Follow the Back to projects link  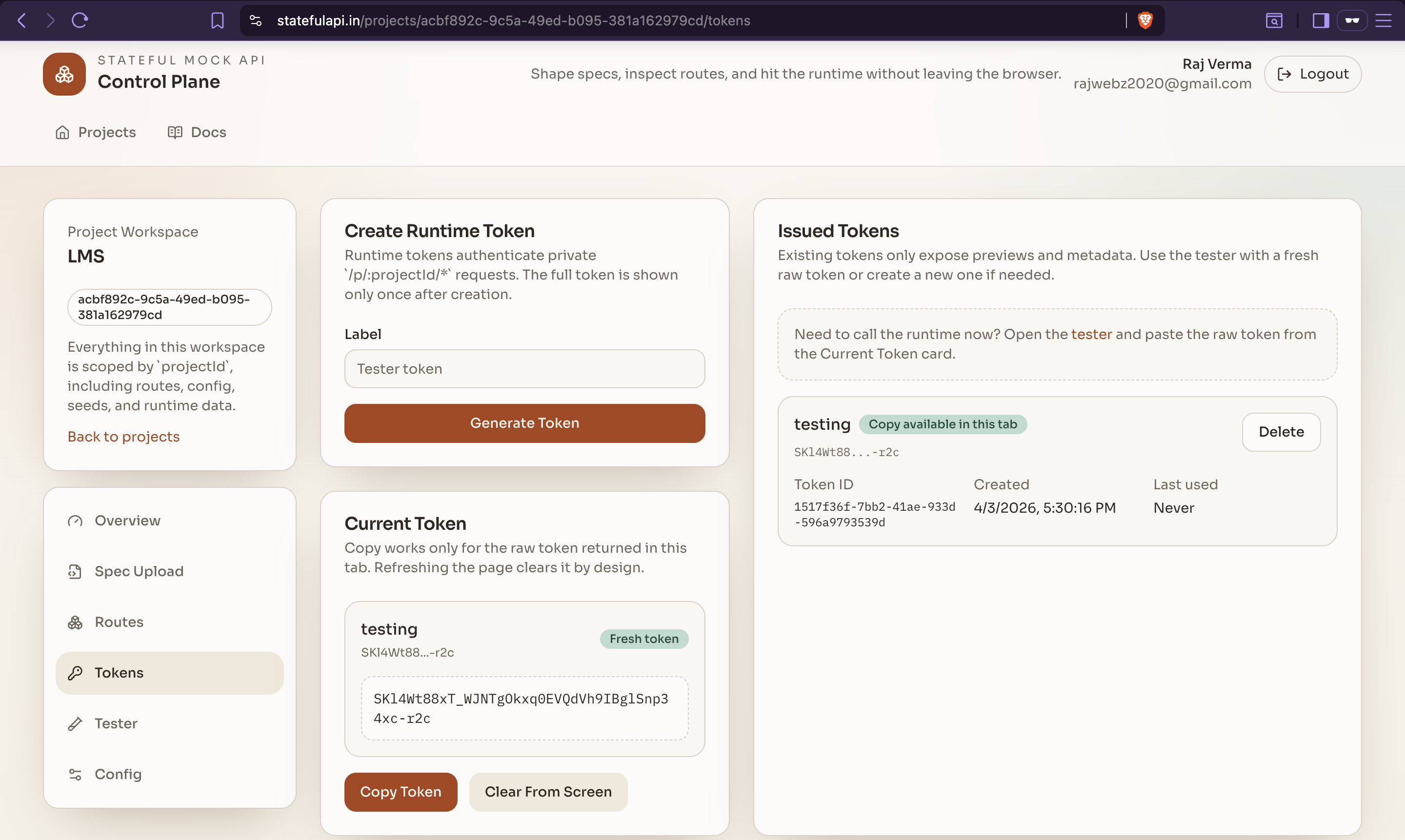[123, 436]
